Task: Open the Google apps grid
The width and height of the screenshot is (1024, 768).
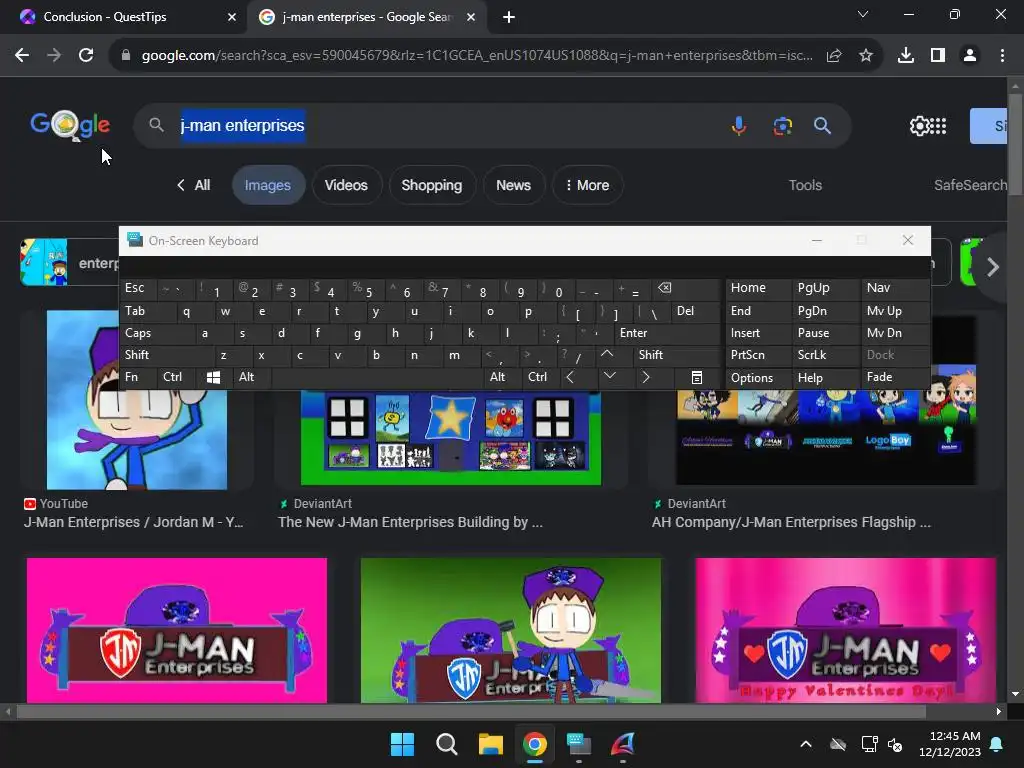Action: [938, 125]
